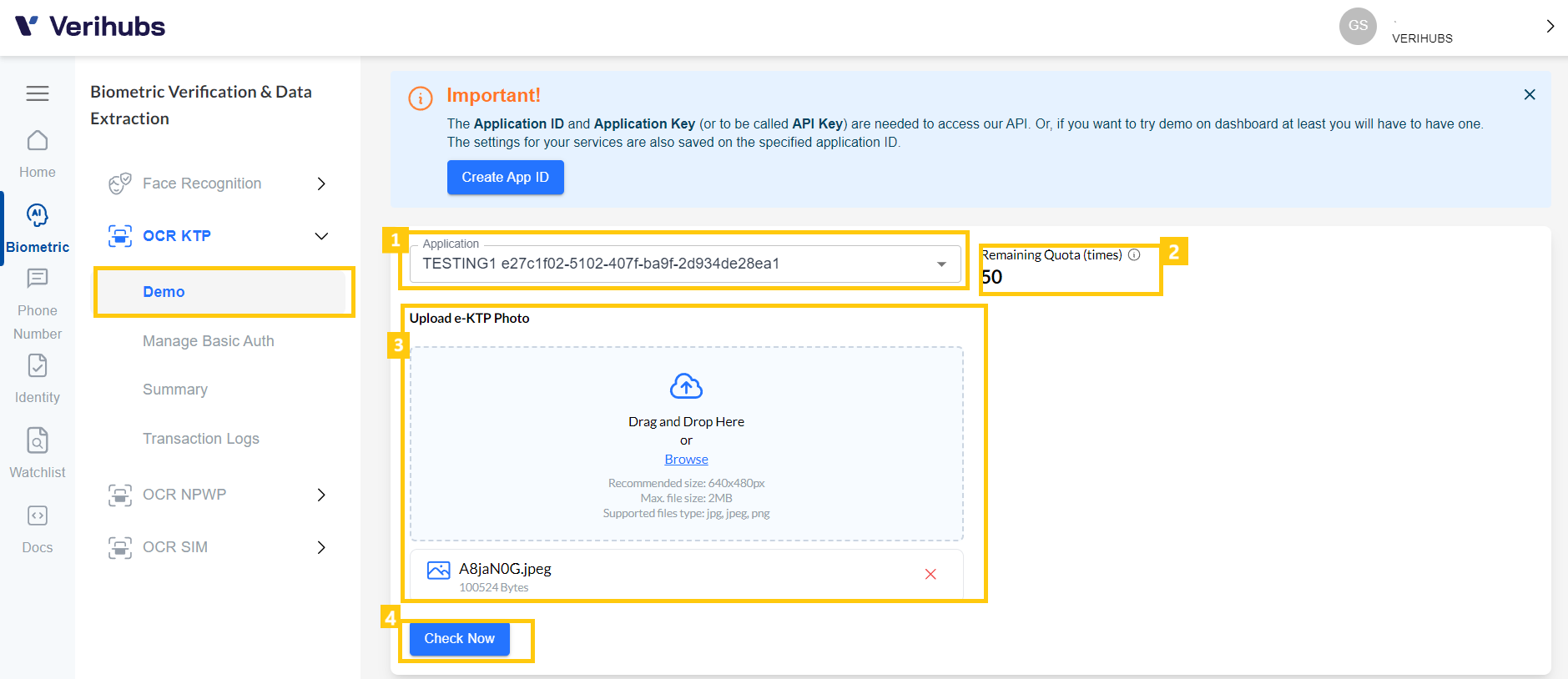Screen dimensions: 1568x679
Task: Click the A8jaN0G.jpeg image file icon
Action: [438, 571]
